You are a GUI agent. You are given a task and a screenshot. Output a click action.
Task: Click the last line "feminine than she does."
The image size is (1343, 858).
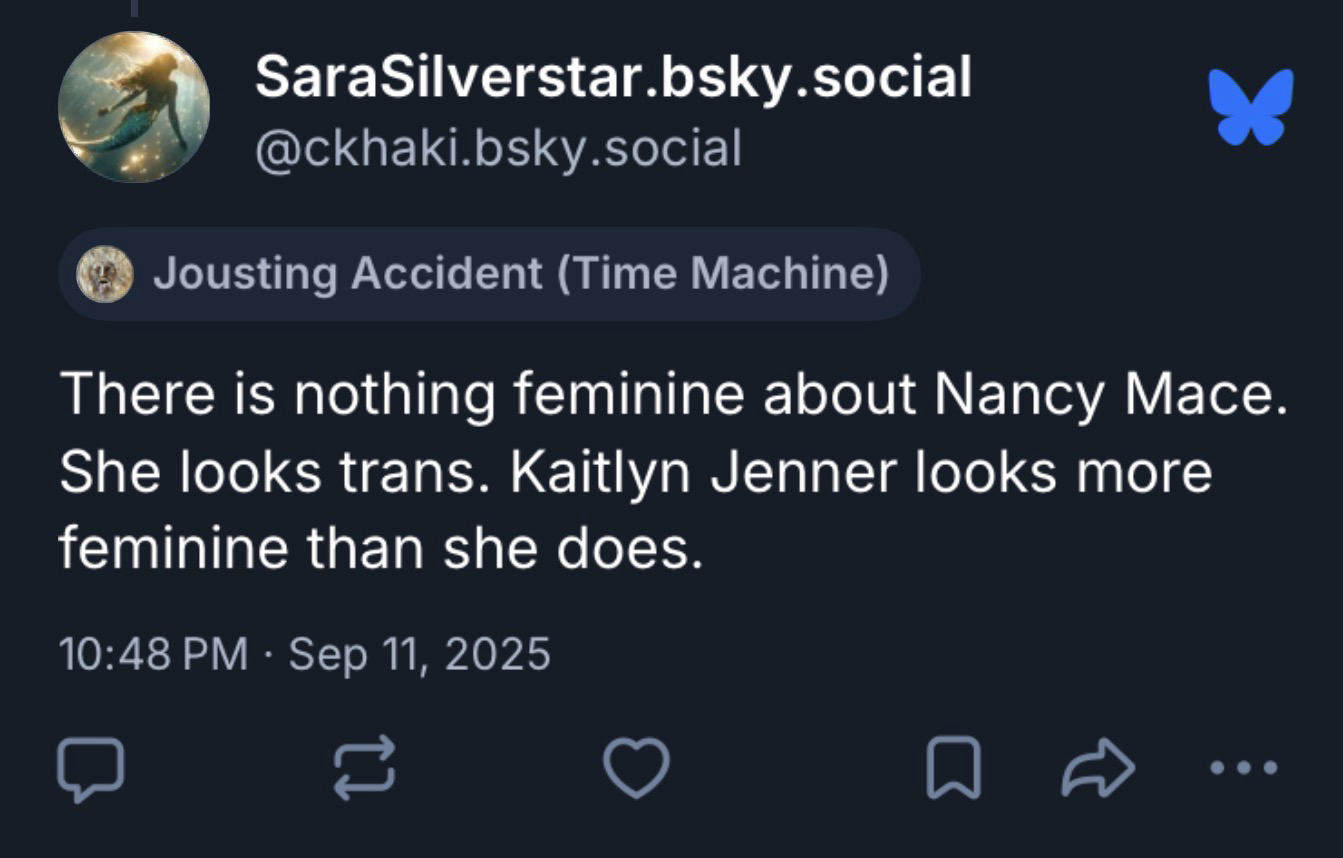coord(380,549)
